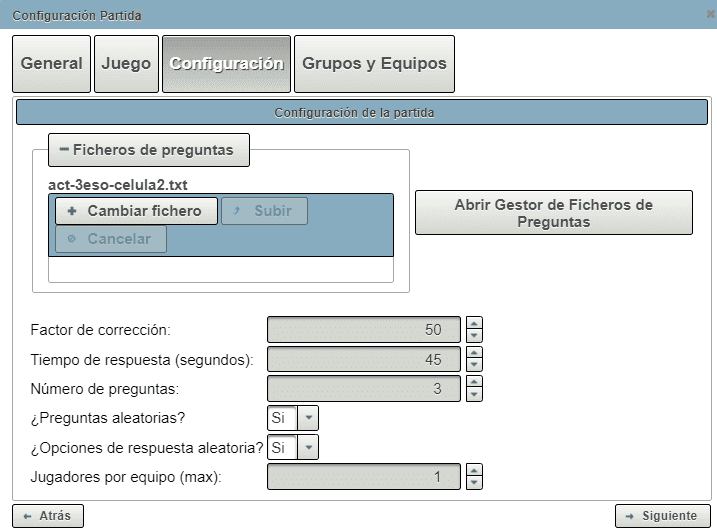The image size is (717, 532).
Task: Increase Tiempo de respuesta spinner
Action: pos(475,353)
